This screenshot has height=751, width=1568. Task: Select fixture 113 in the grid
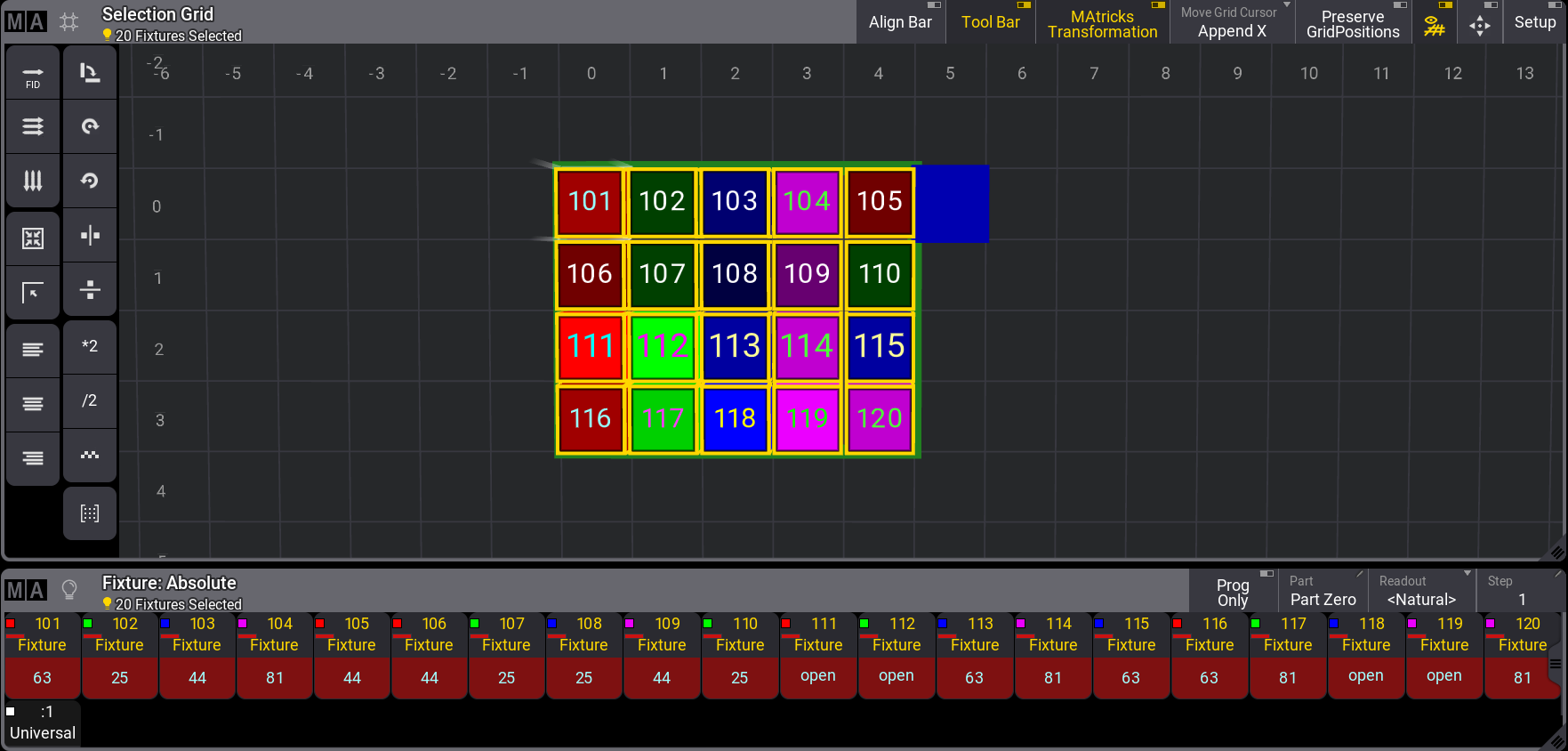coord(735,346)
